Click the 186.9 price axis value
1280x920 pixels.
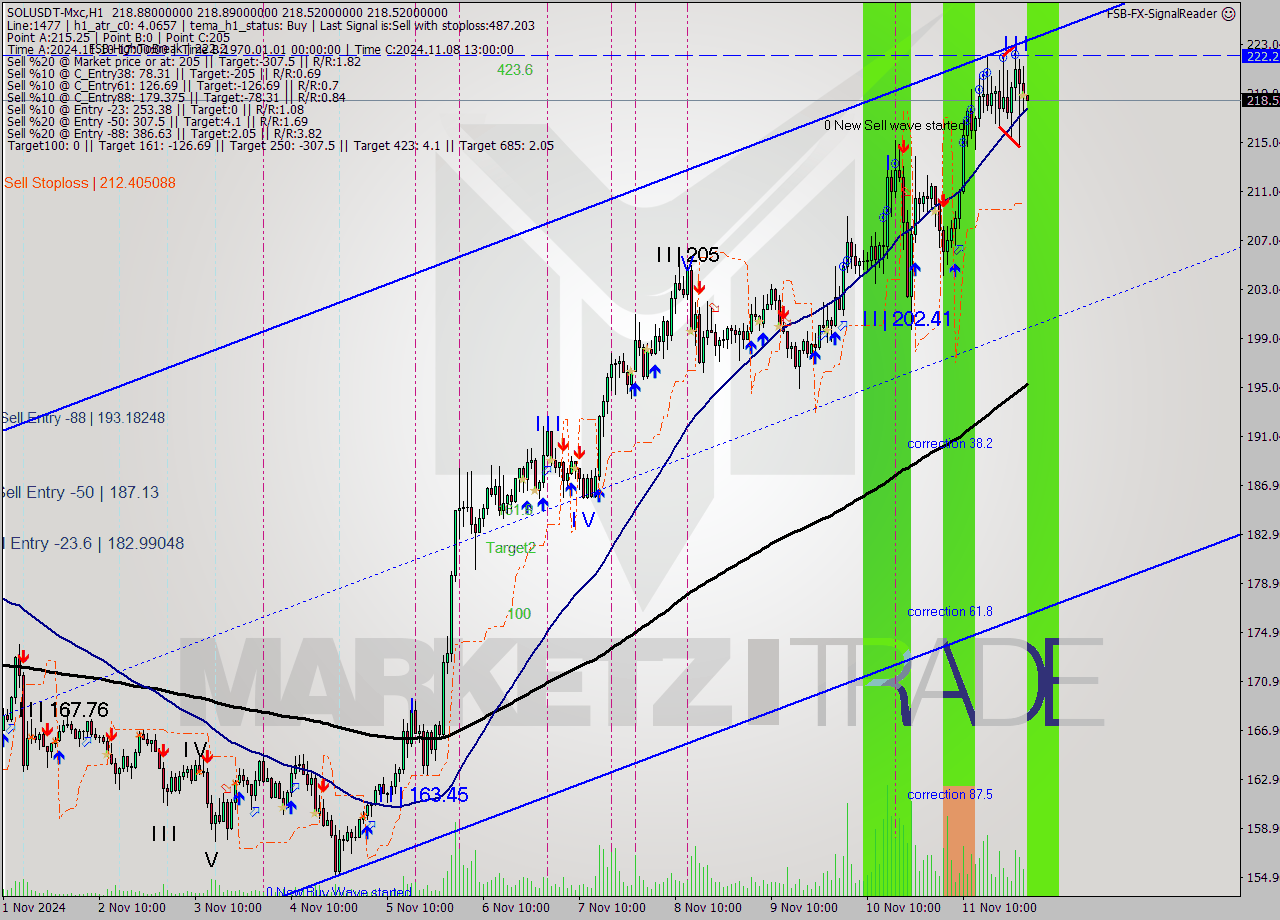click(x=1261, y=485)
